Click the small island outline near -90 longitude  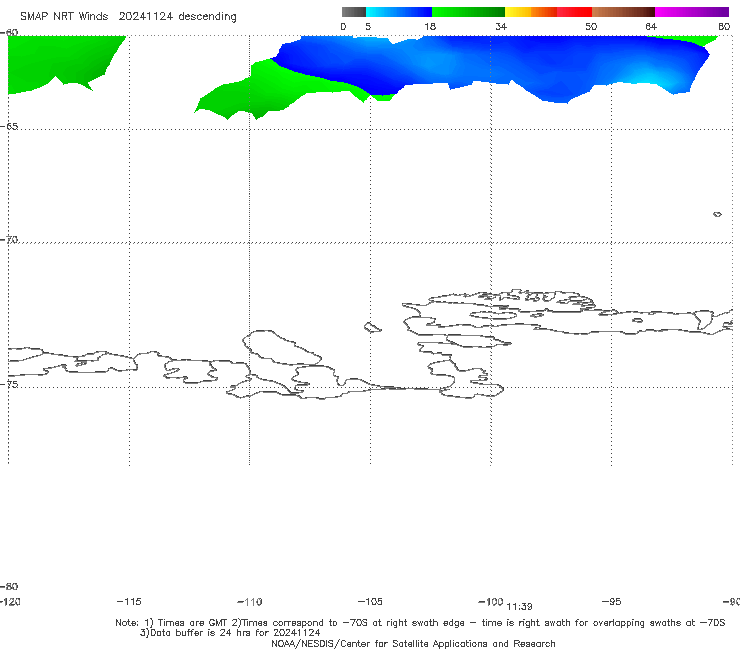(717, 214)
